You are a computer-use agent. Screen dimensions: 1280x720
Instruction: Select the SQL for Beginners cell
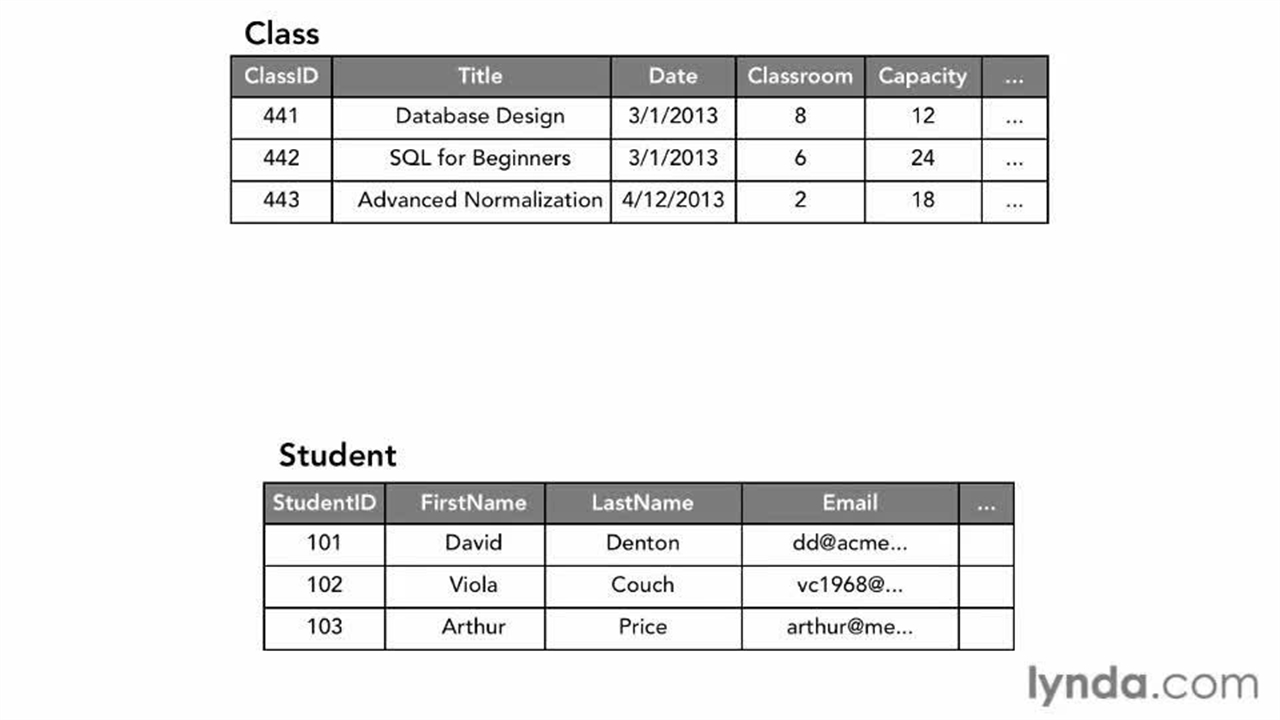point(480,158)
